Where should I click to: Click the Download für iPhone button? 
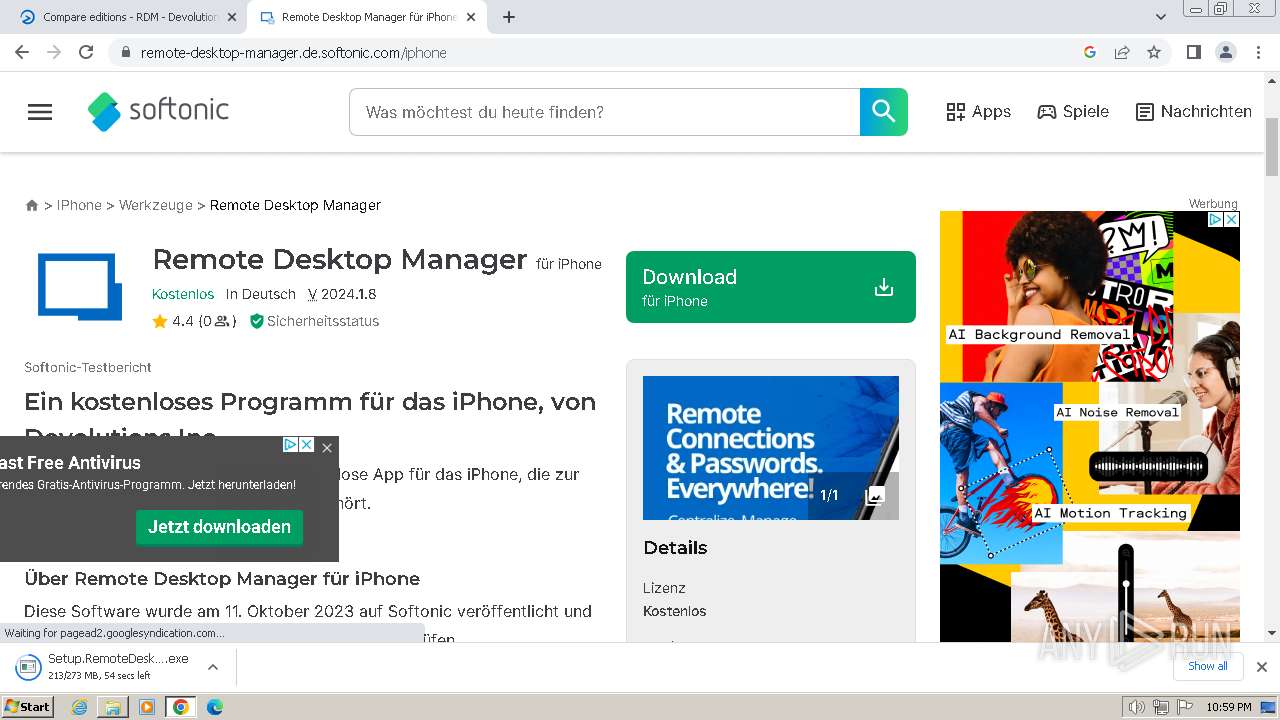tap(771, 287)
